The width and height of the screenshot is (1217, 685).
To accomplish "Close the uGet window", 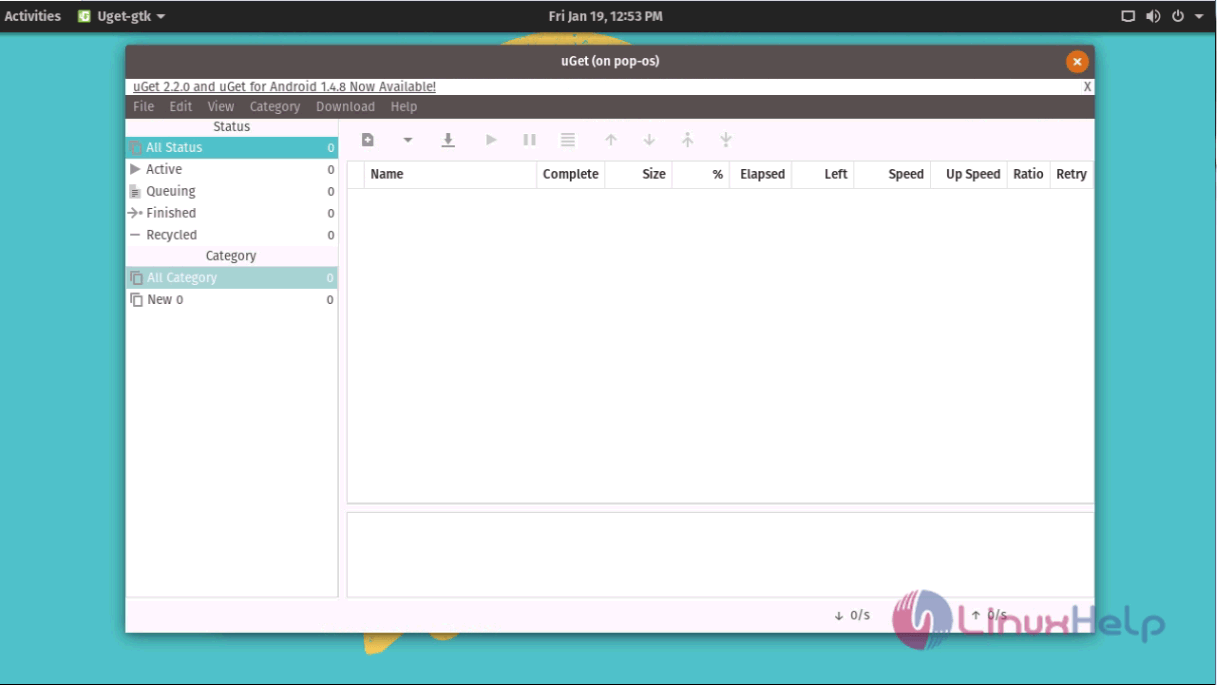I will click(x=1077, y=62).
